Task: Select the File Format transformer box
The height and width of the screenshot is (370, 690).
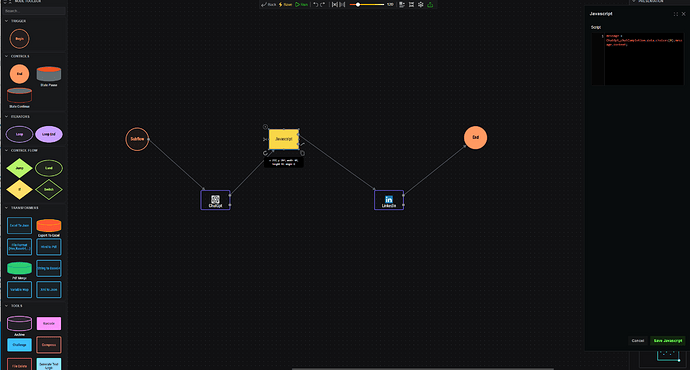Action: point(19,247)
